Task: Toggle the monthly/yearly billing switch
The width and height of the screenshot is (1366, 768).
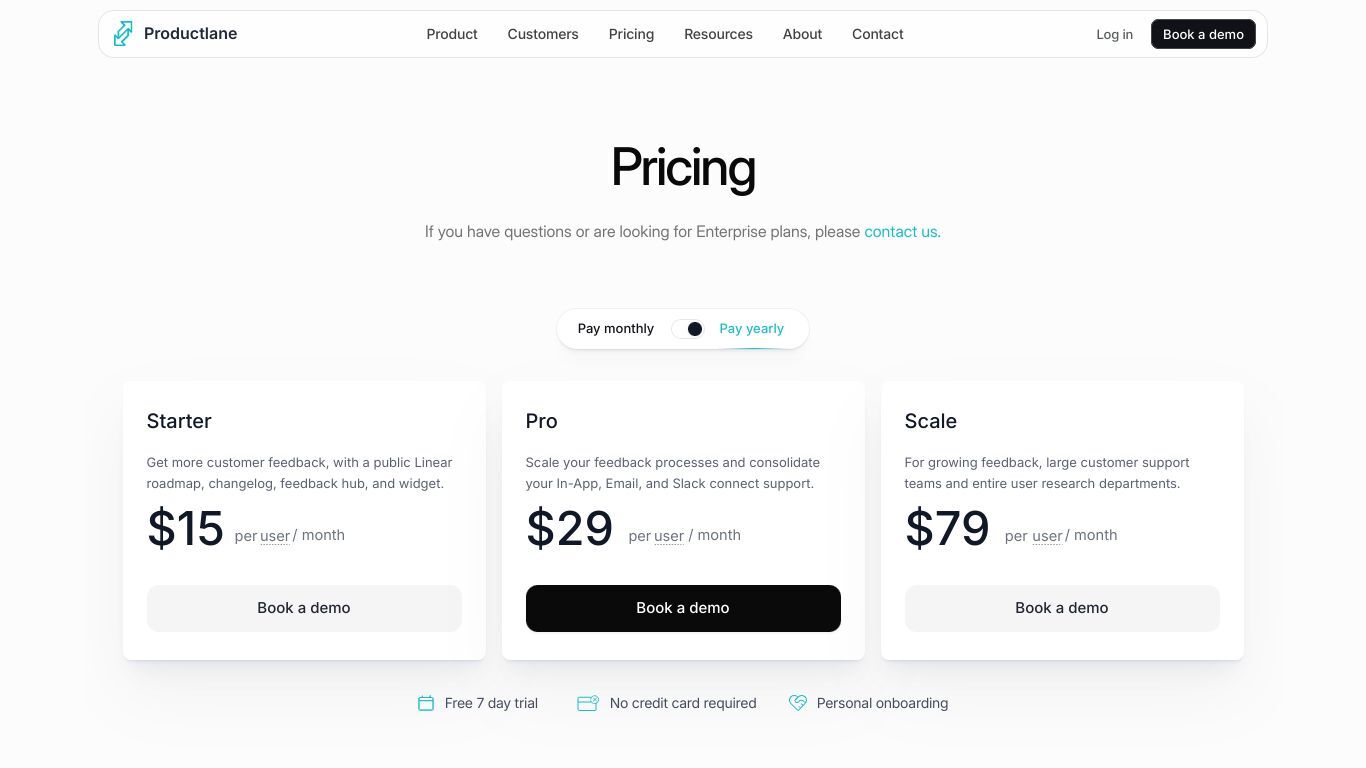Action: pyautogui.click(x=687, y=329)
